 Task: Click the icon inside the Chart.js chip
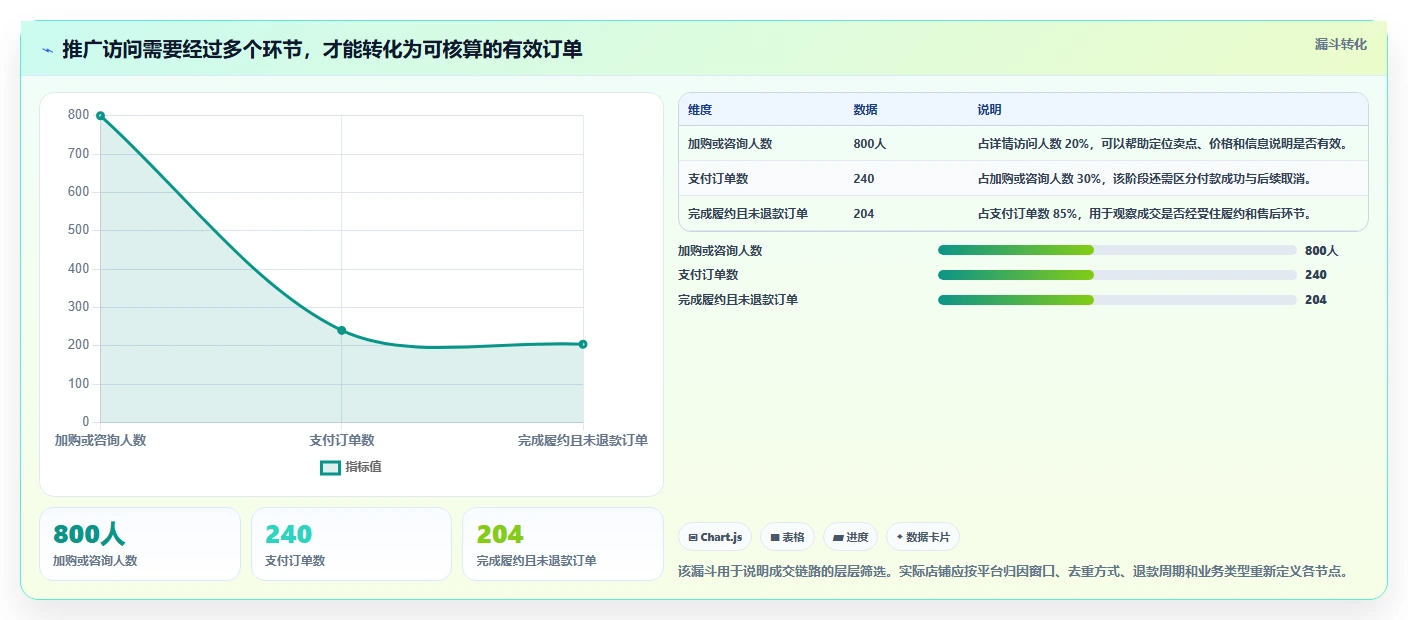tap(693, 538)
